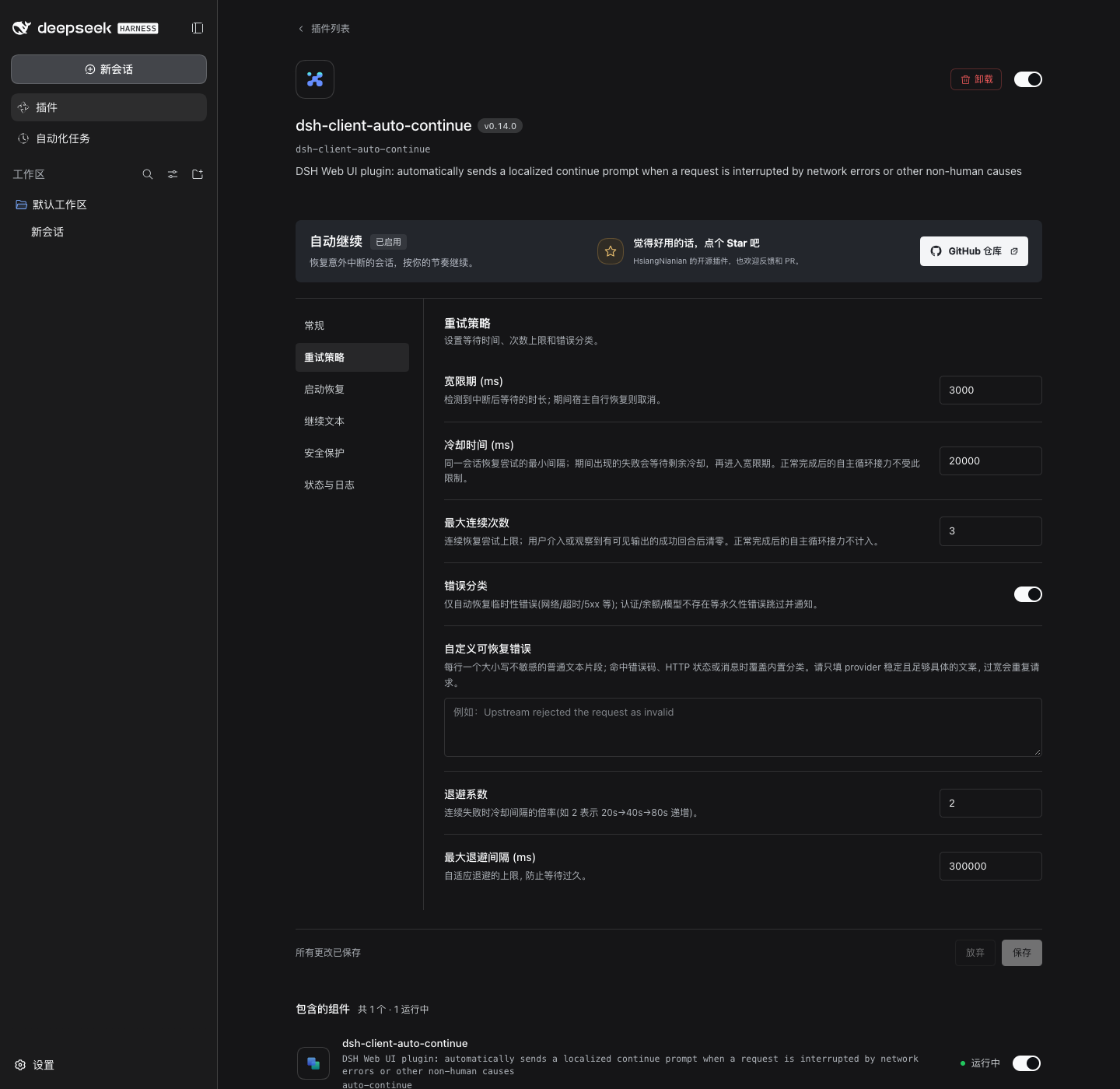Edit the 宽限期 (ms) field
The width and height of the screenshot is (1120, 1089).
(991, 390)
